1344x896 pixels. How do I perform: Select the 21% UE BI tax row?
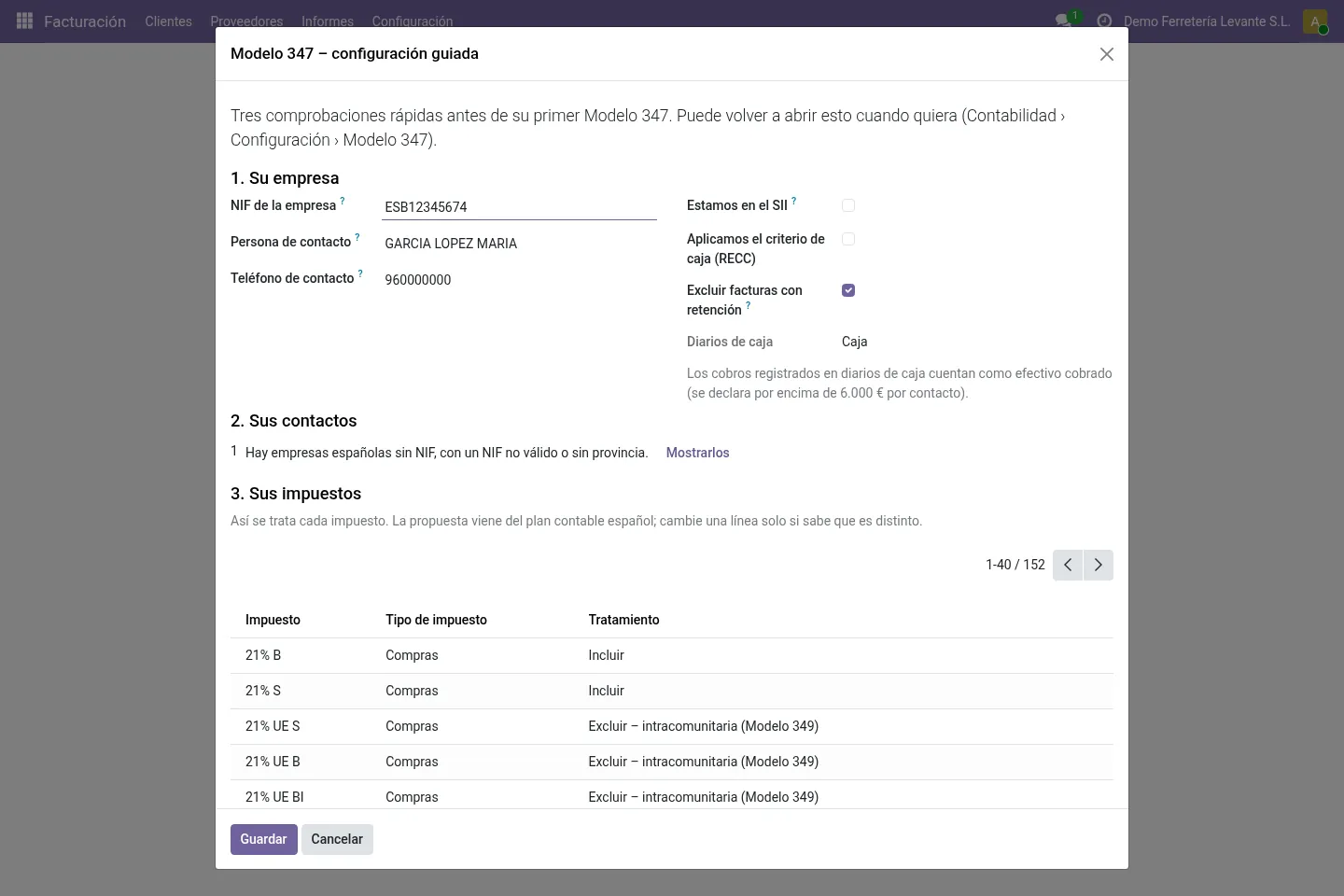pyautogui.click(x=671, y=795)
